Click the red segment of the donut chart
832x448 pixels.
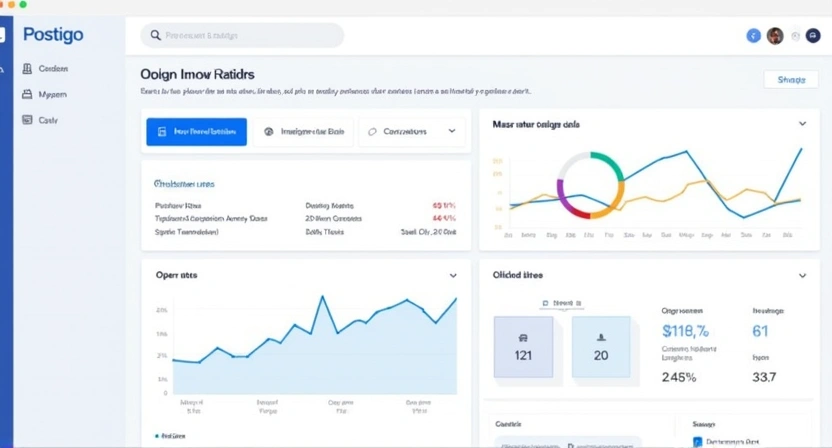click(x=579, y=214)
